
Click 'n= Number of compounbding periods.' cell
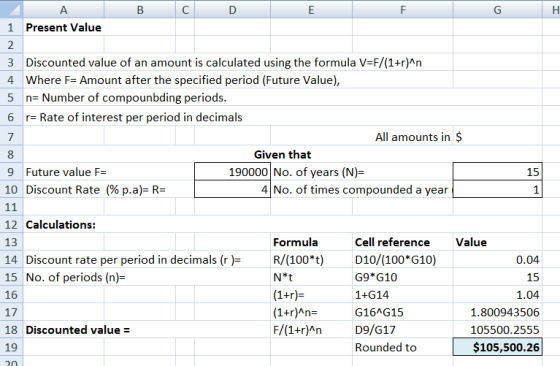[126, 97]
